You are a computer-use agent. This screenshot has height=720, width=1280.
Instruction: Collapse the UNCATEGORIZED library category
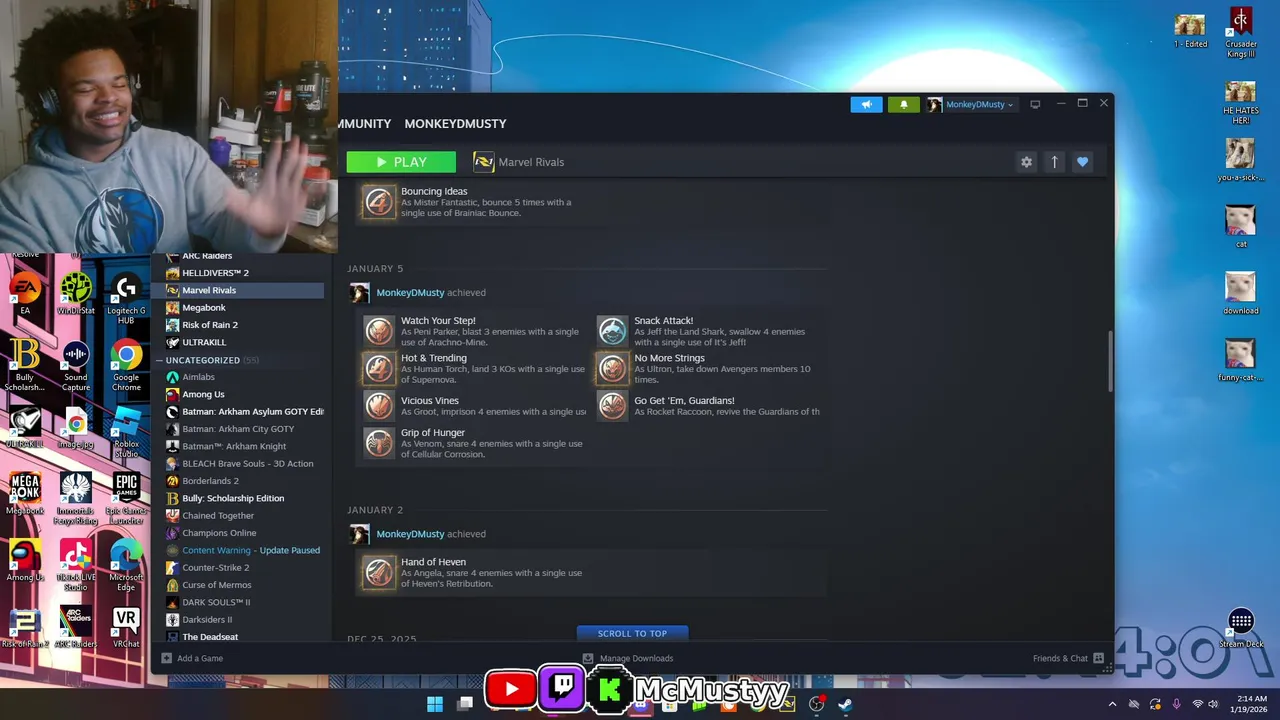[158, 360]
